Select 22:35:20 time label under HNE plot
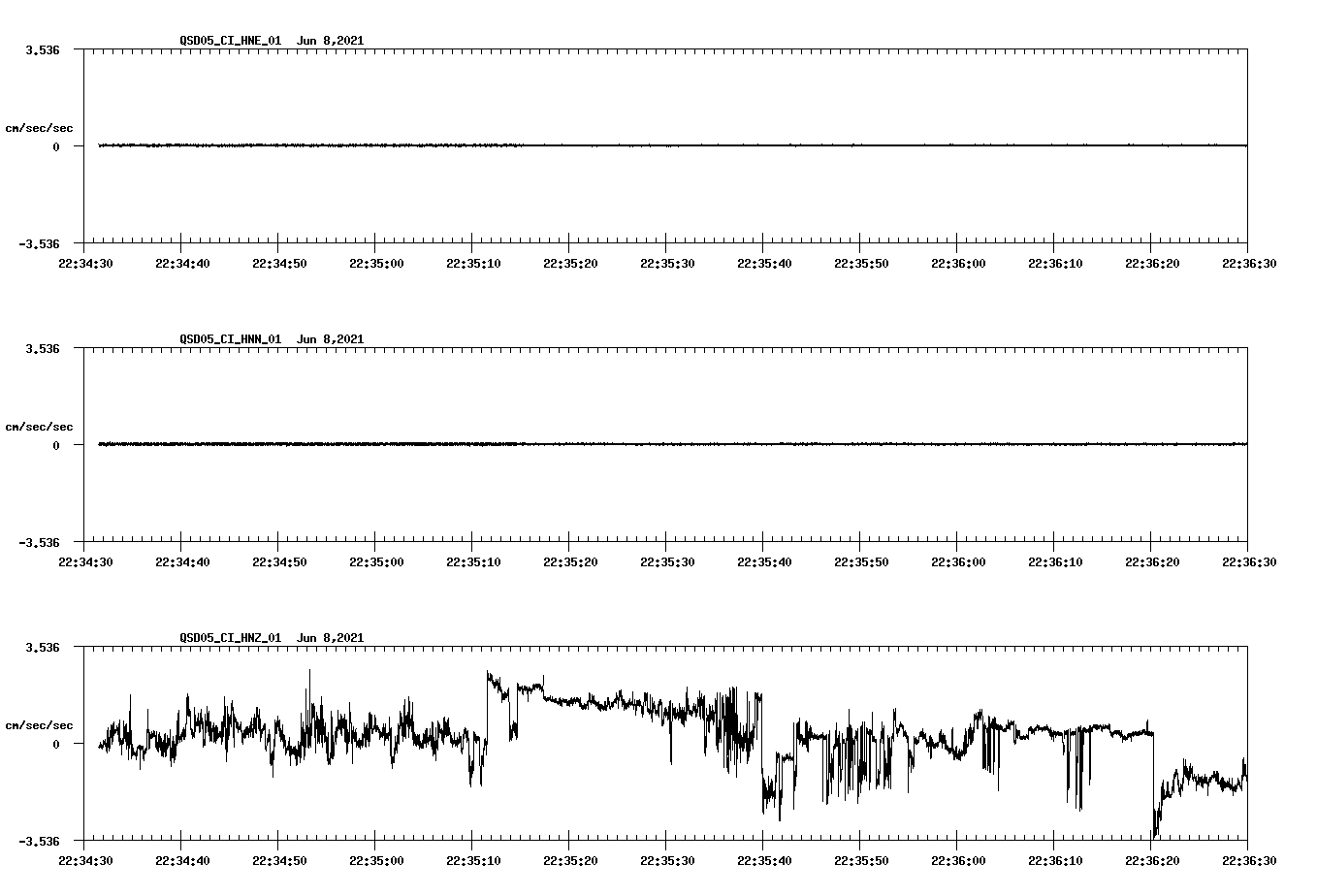 (x=570, y=264)
